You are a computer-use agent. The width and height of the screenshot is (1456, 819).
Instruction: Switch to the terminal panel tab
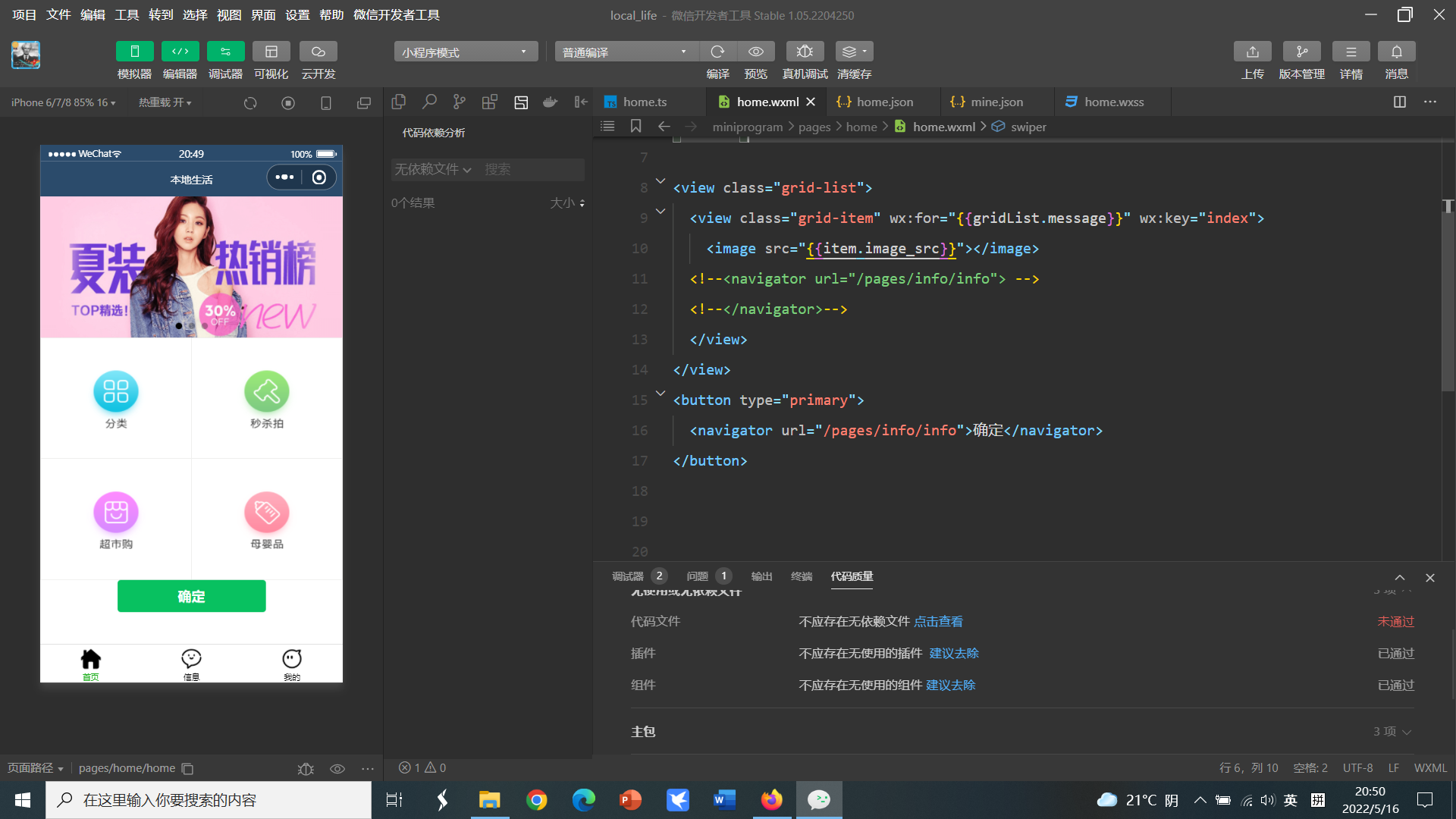[x=802, y=576]
